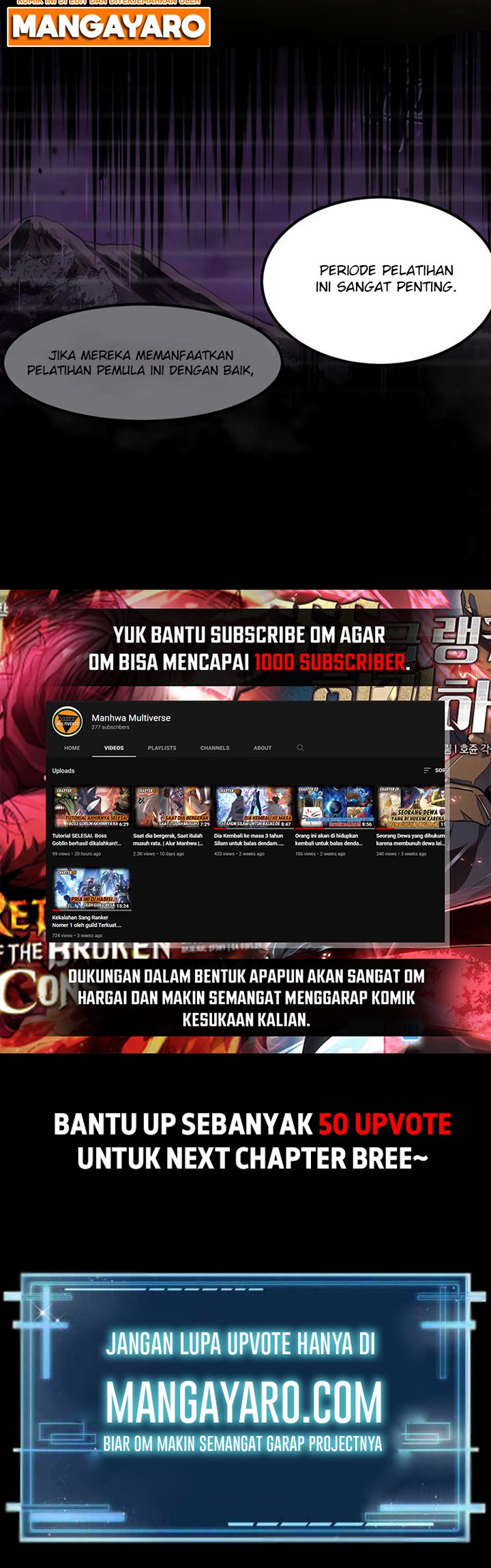
Task: Click title 'Seorang Dewa yang dihukum karena membunuh'
Action: (x=411, y=839)
